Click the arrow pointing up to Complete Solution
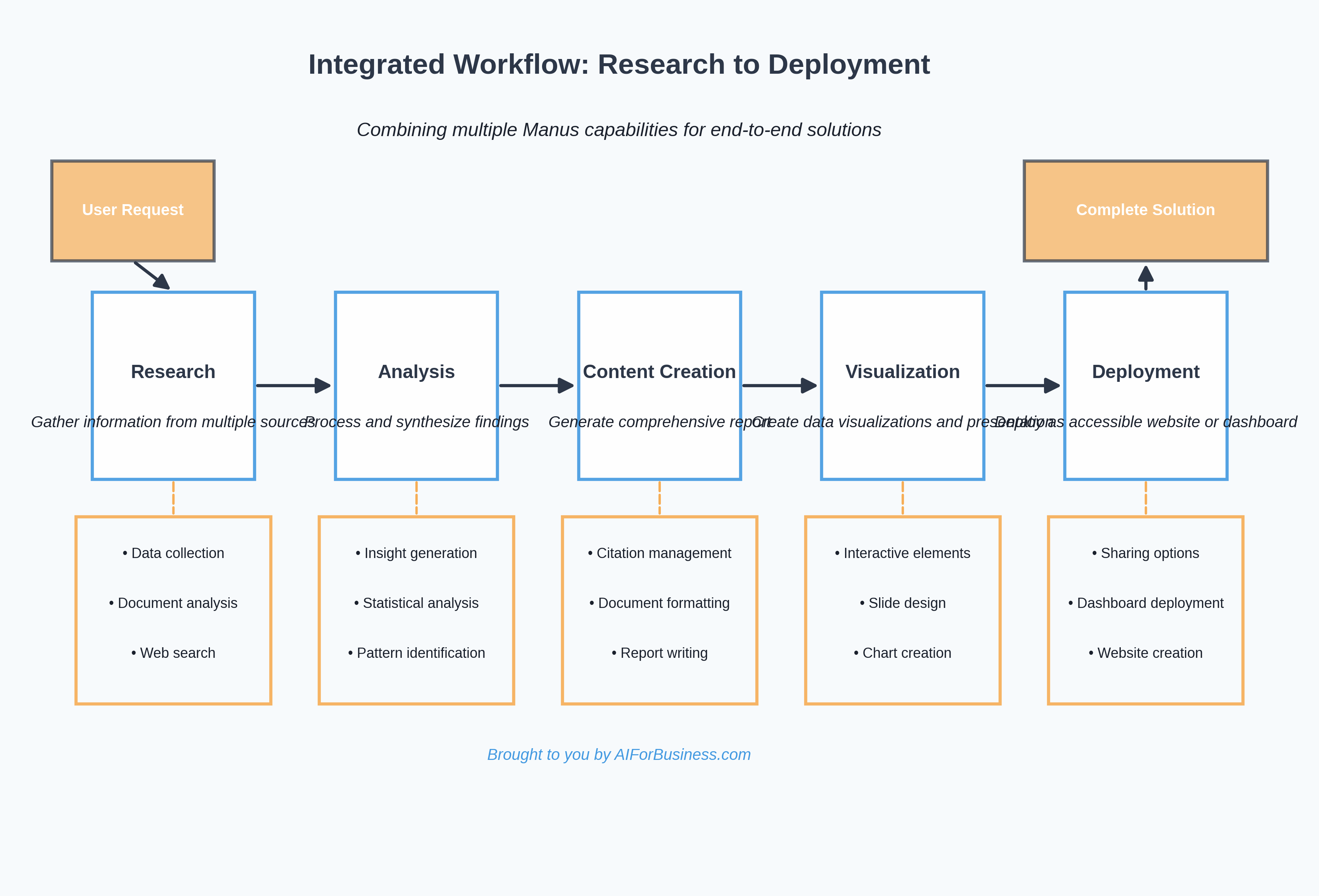 coord(1145,278)
